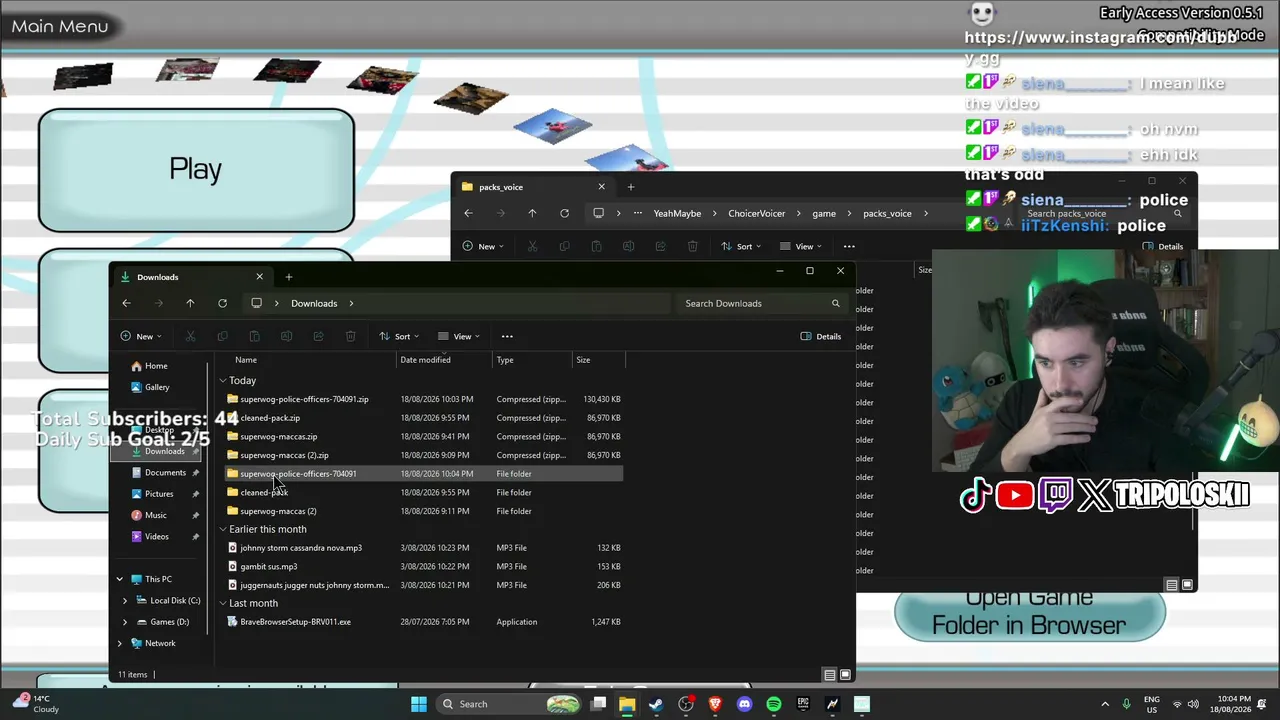Screen dimensions: 1280x720
Task: Switch Downloads to details list view icon
Action: click(x=829, y=675)
